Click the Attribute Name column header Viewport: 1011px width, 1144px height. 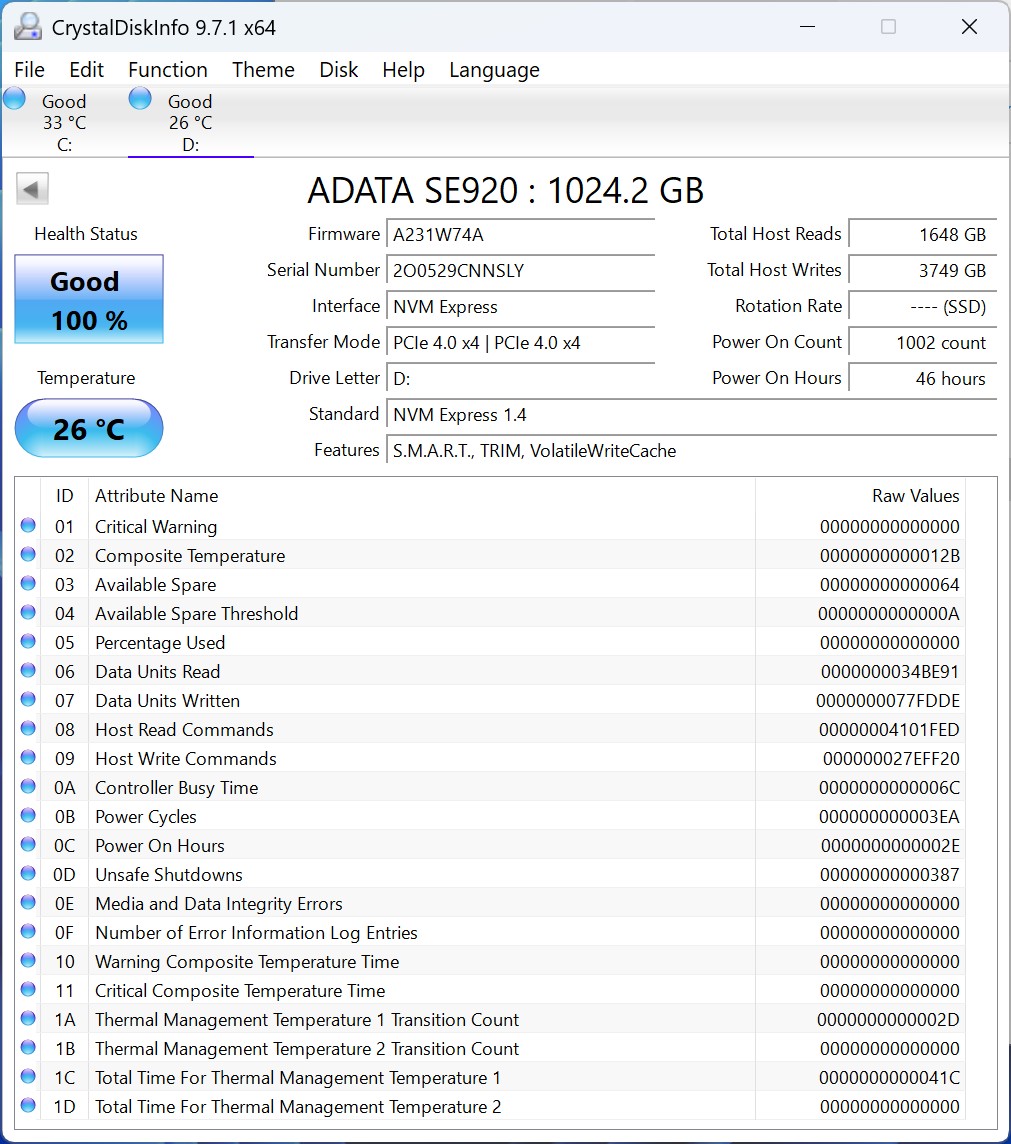tap(422, 496)
